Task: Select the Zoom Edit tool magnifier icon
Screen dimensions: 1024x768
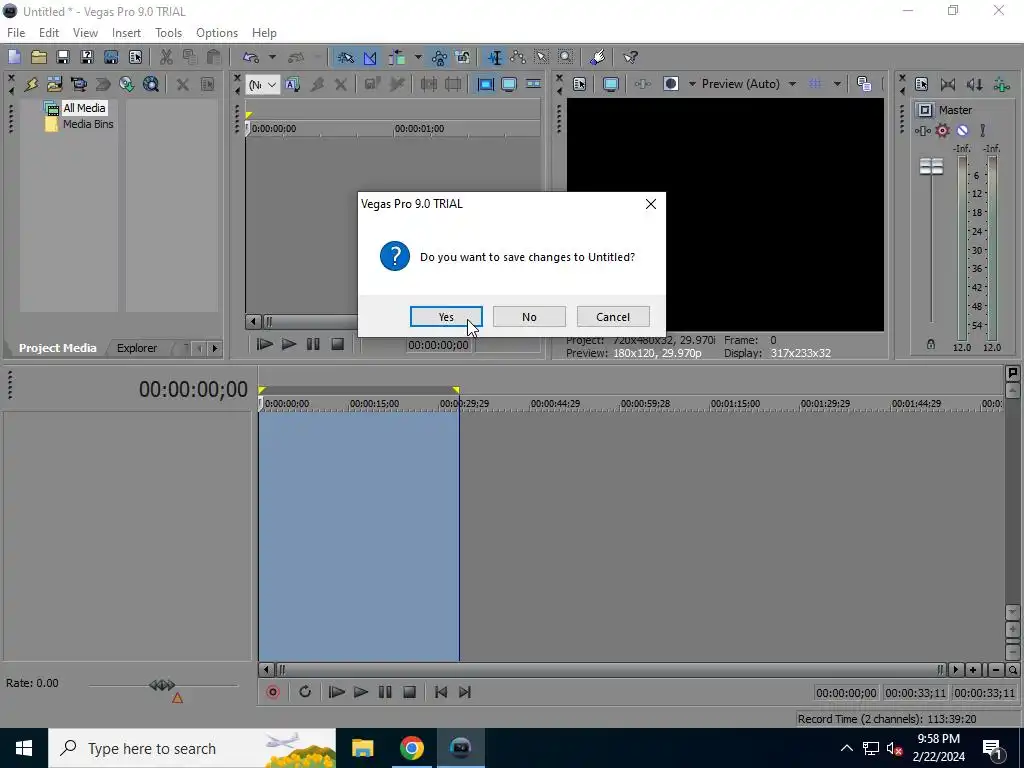Action: (x=566, y=57)
